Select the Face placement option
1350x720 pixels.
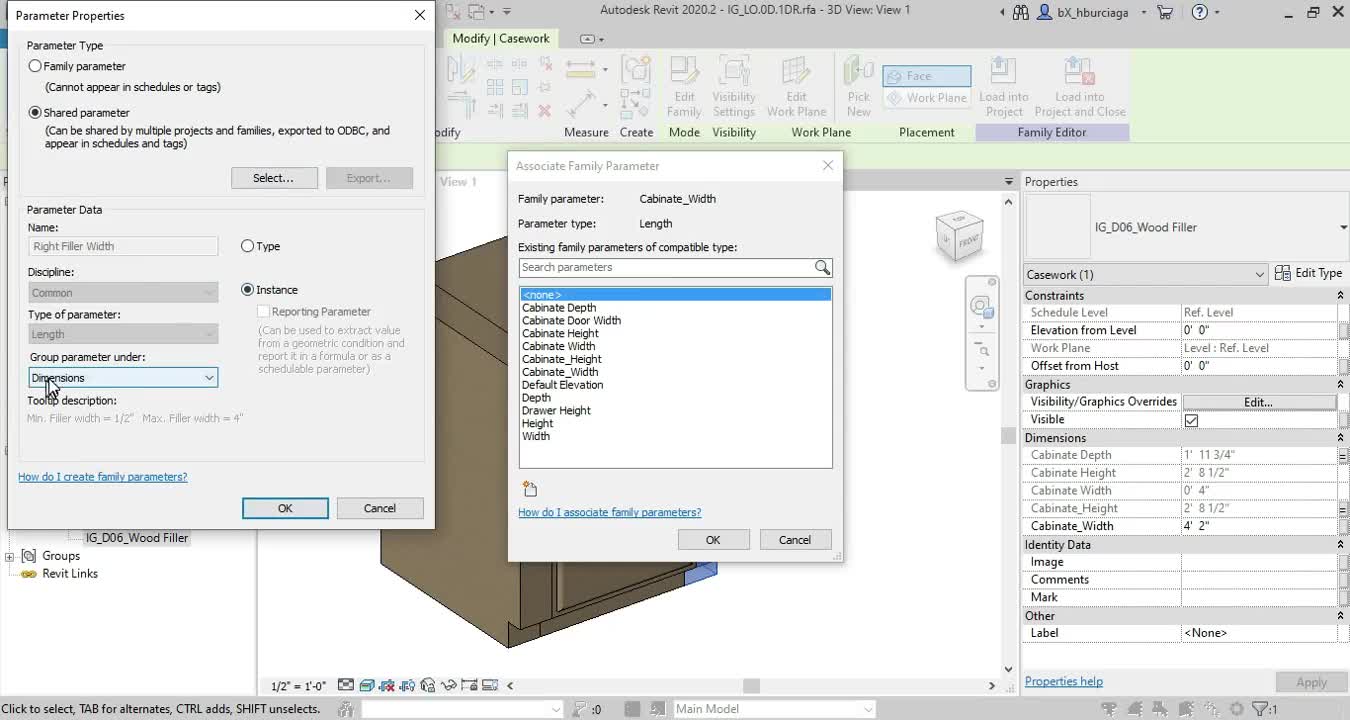(x=927, y=76)
